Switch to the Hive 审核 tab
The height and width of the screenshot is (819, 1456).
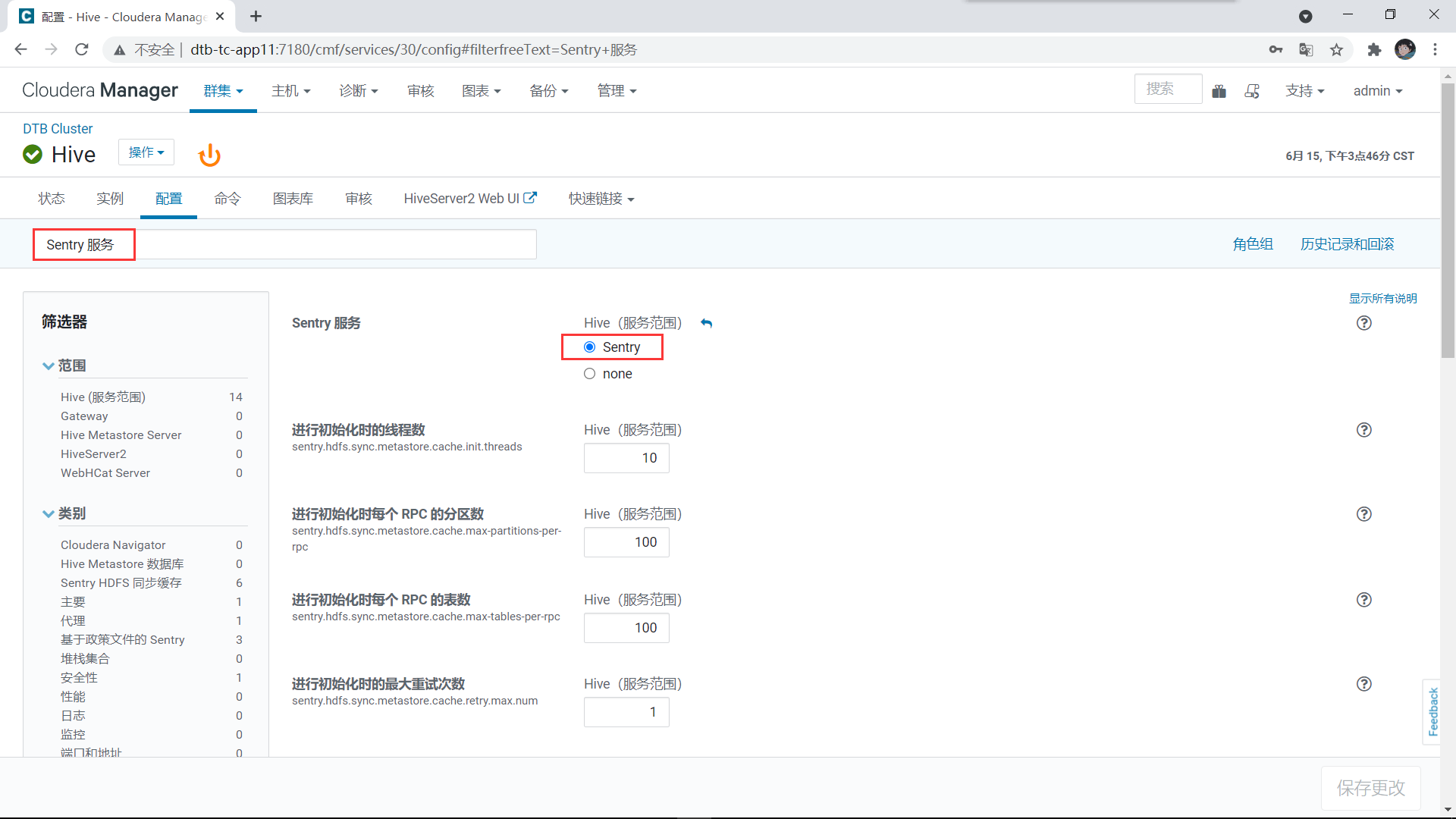359,199
